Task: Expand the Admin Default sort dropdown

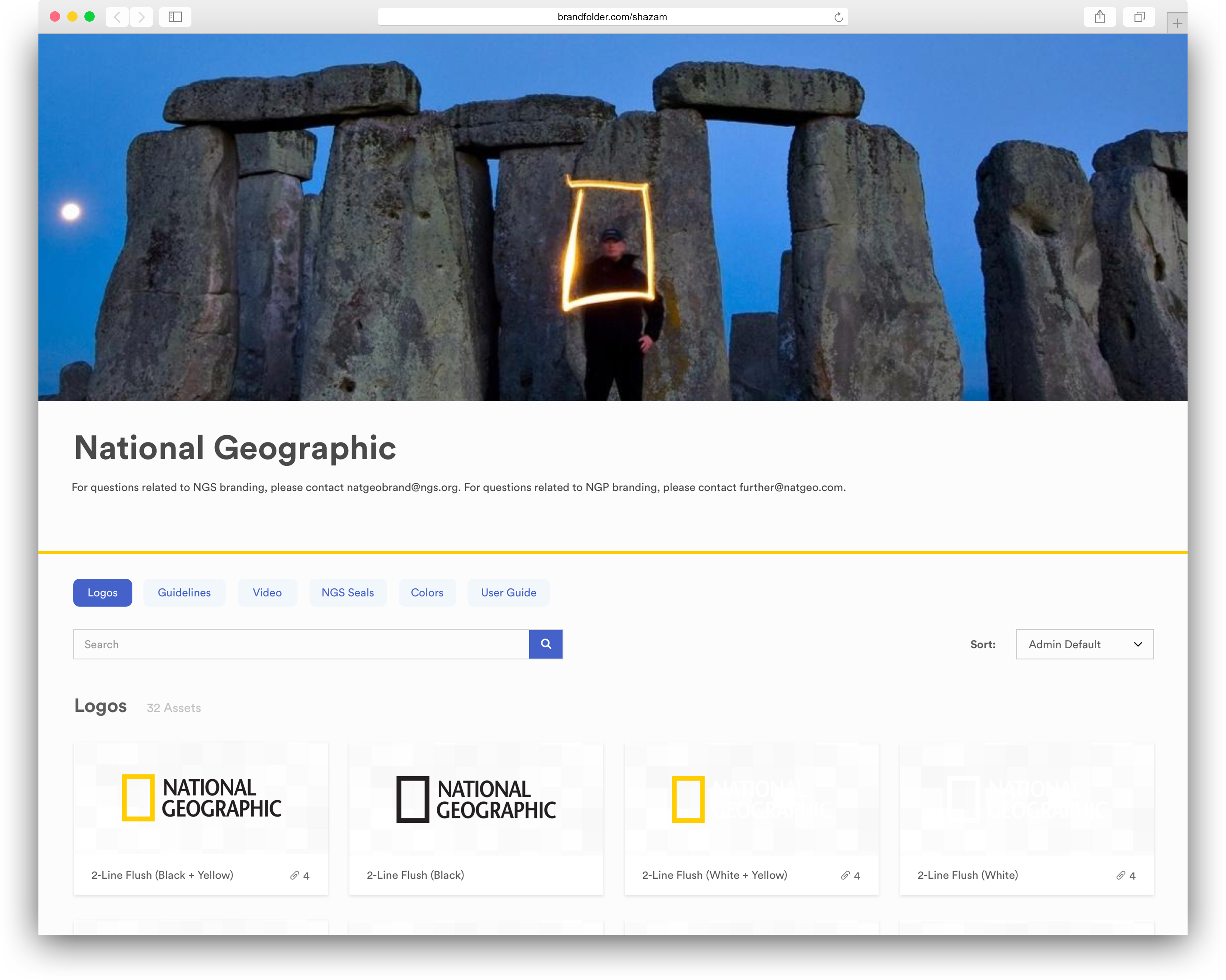Action: (1084, 644)
